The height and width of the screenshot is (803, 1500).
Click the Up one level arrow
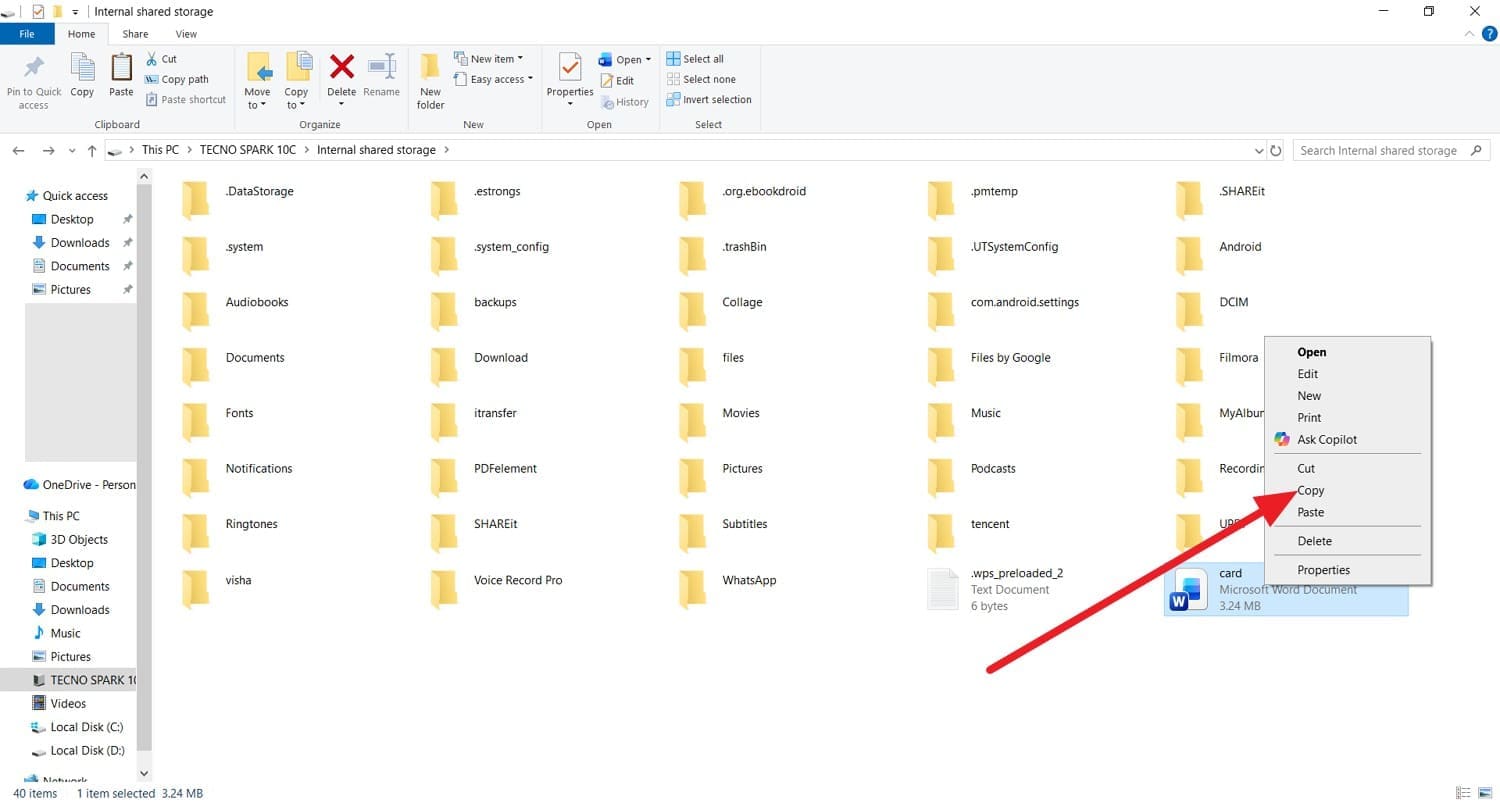(92, 150)
